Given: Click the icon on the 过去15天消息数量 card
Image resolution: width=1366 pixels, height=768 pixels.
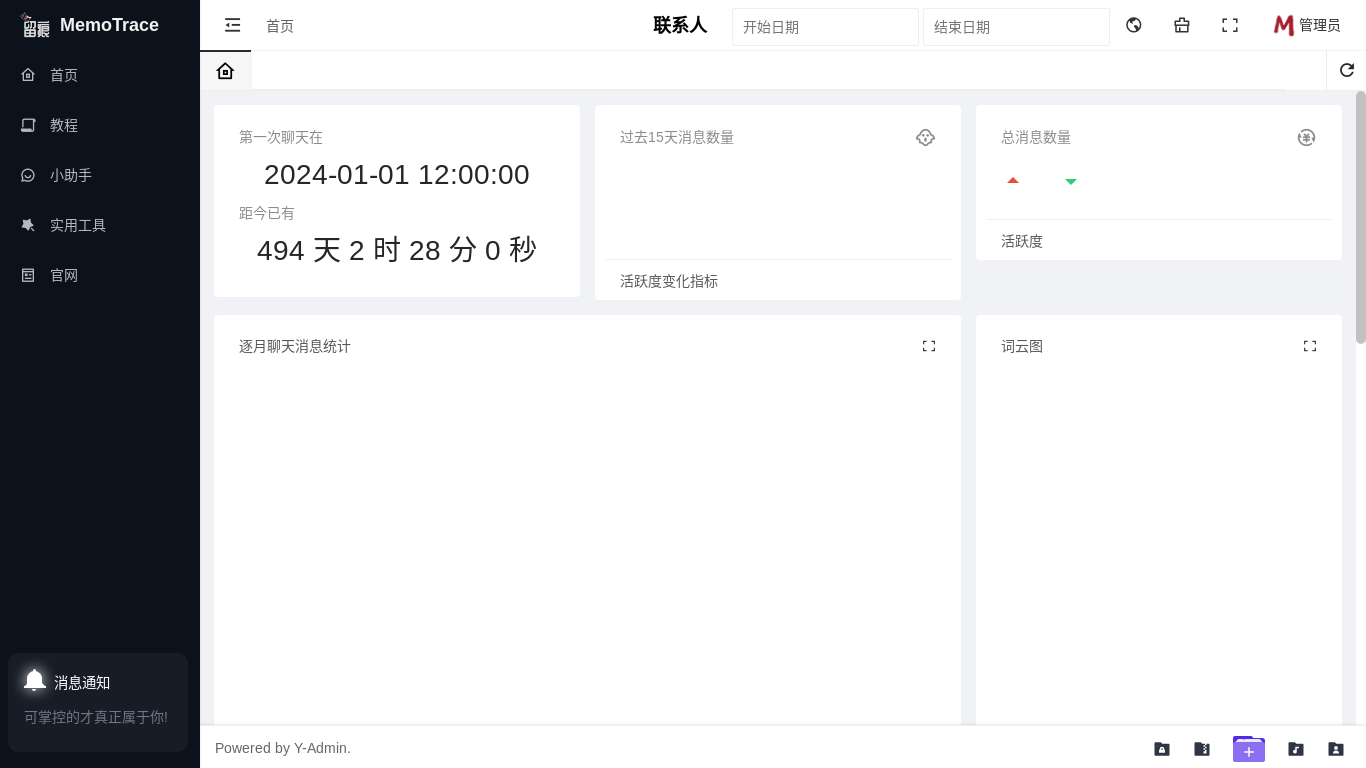Looking at the screenshot, I should pos(925,137).
